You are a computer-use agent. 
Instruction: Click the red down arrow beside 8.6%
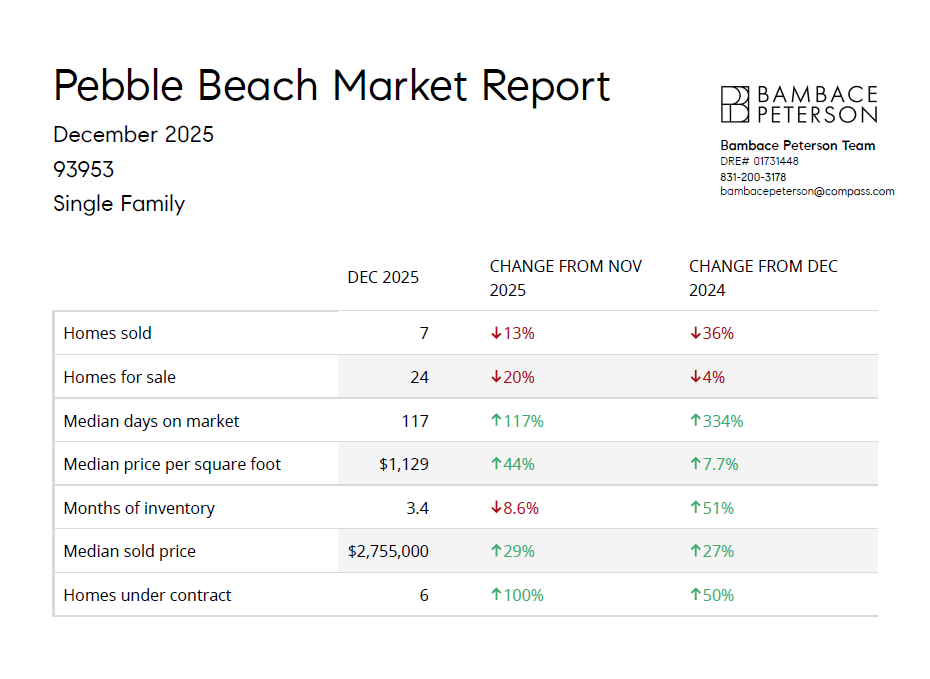pyautogui.click(x=495, y=508)
